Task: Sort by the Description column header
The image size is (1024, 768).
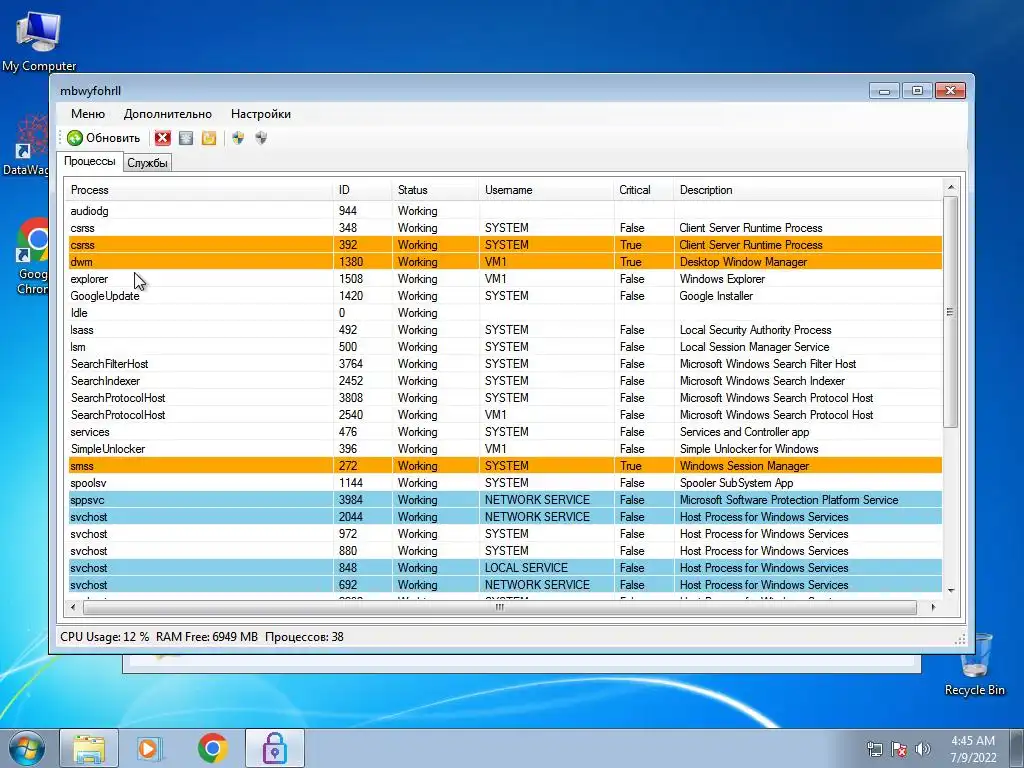Action: click(x=808, y=190)
